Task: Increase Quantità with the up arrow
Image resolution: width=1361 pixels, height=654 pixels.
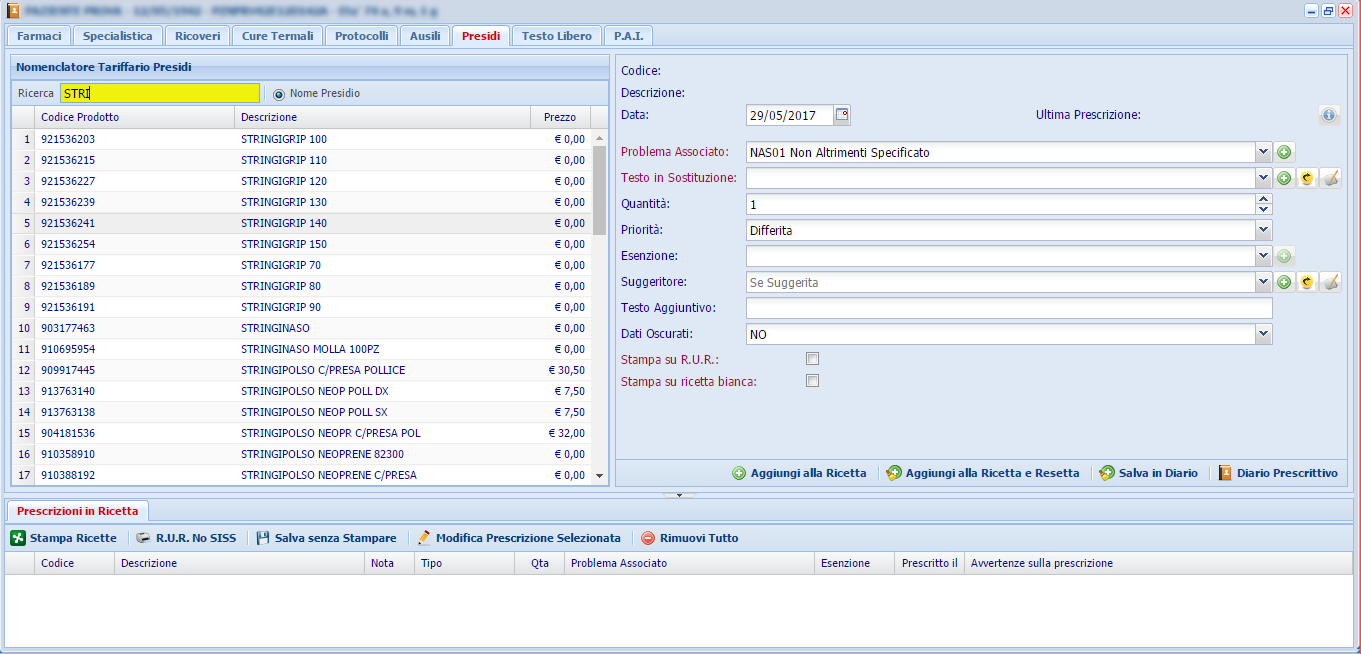Action: (1264, 199)
